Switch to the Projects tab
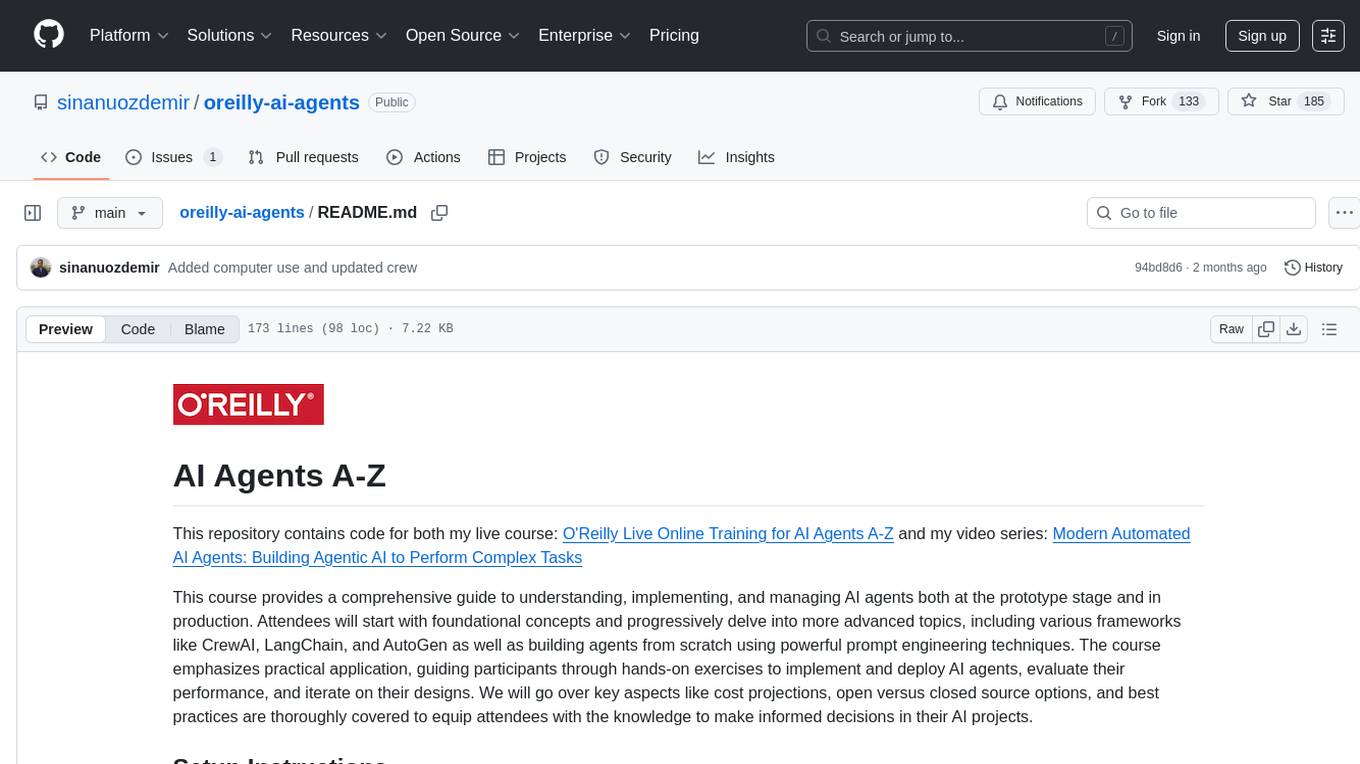 (x=527, y=157)
